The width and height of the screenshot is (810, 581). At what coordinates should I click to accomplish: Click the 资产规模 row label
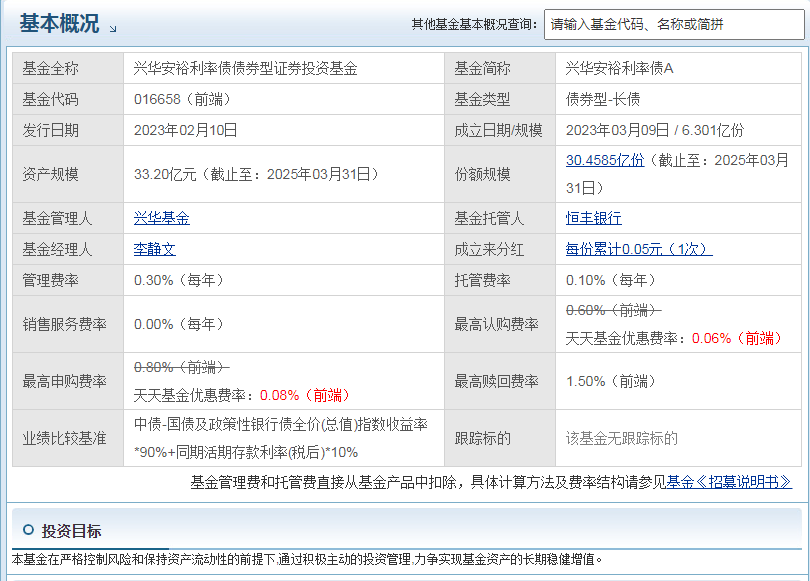(x=50, y=174)
